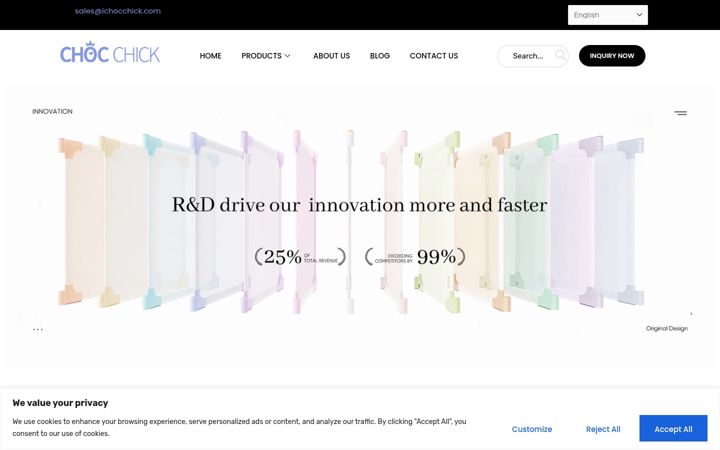Viewport: 720px width, 450px height.
Task: Click the sales email address link
Action: click(x=118, y=11)
